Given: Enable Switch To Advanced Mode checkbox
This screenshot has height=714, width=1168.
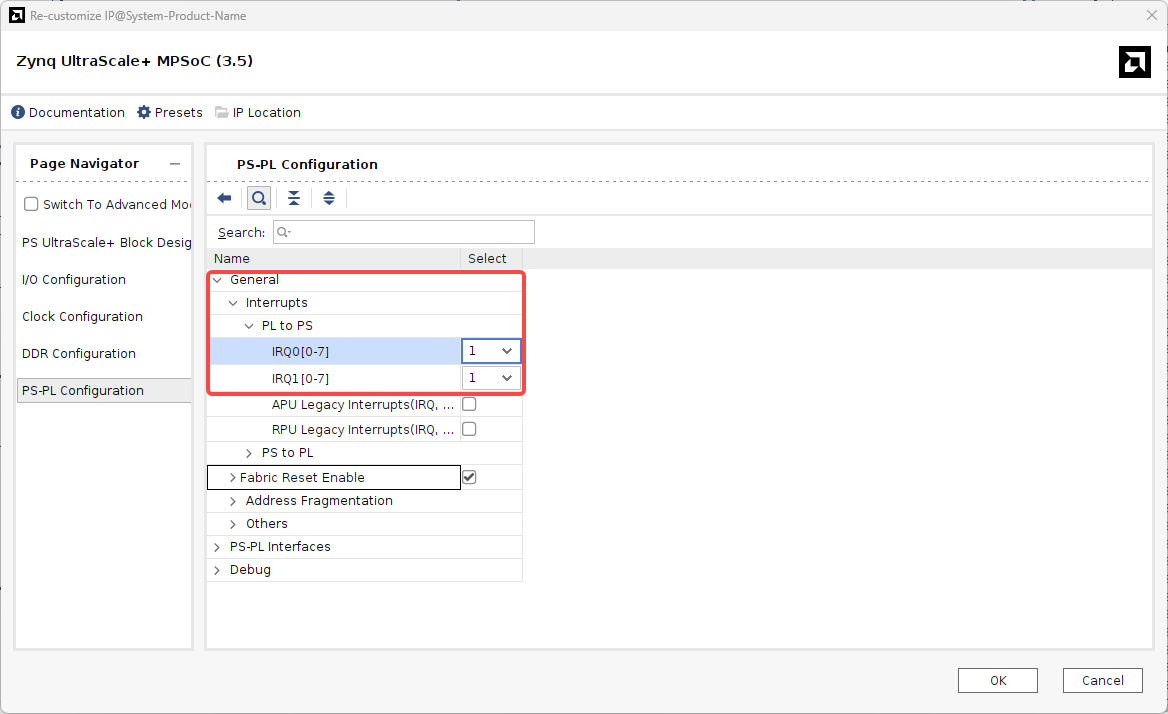Looking at the screenshot, I should pyautogui.click(x=32, y=204).
